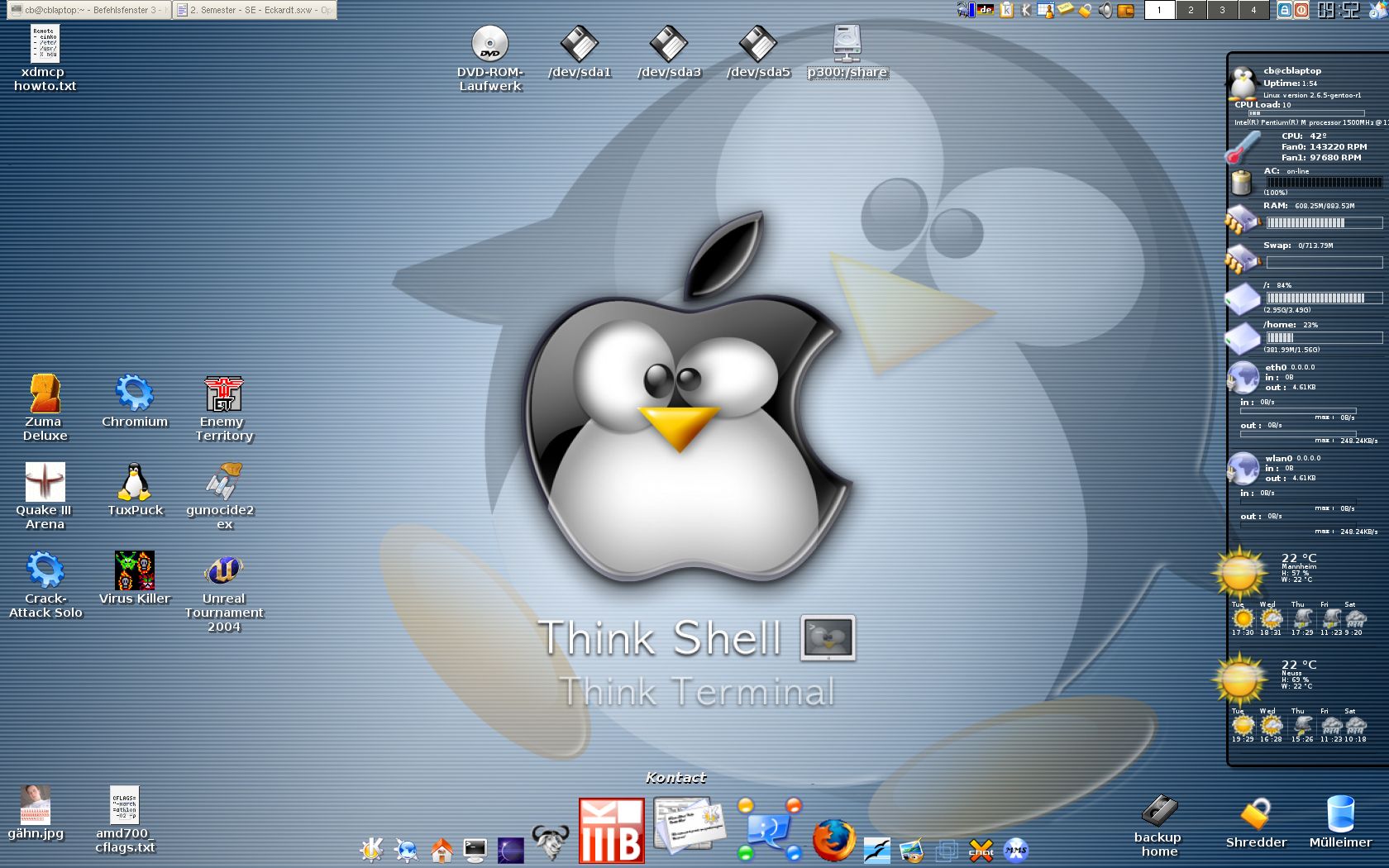Launch Quake III Arena
The width and height of the screenshot is (1389, 868).
pos(45,496)
